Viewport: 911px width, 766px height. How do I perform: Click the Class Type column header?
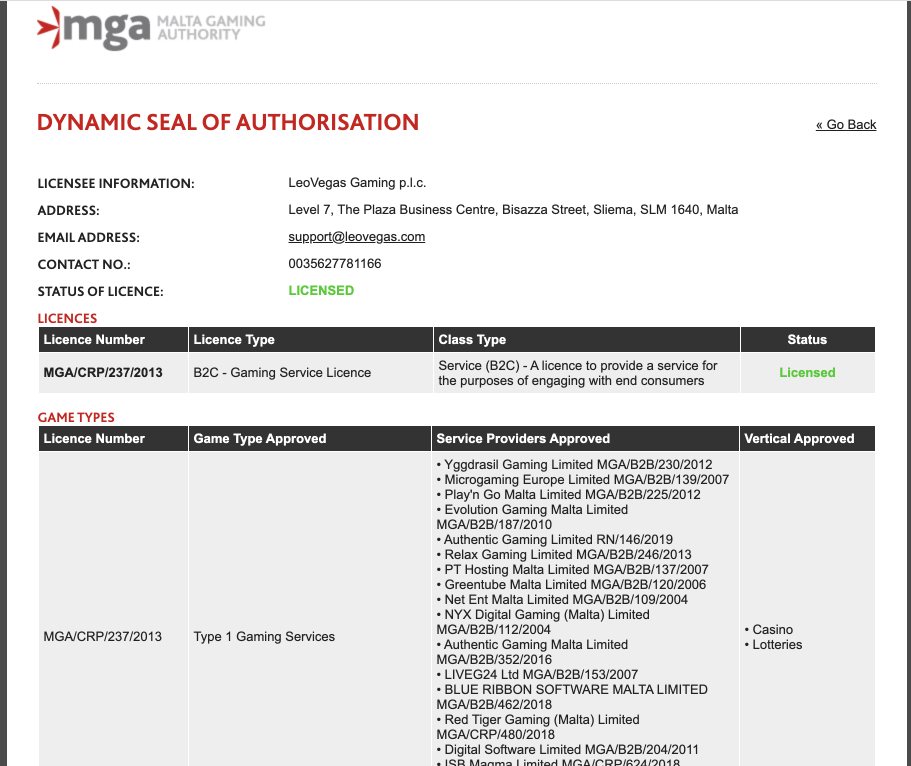pos(587,339)
